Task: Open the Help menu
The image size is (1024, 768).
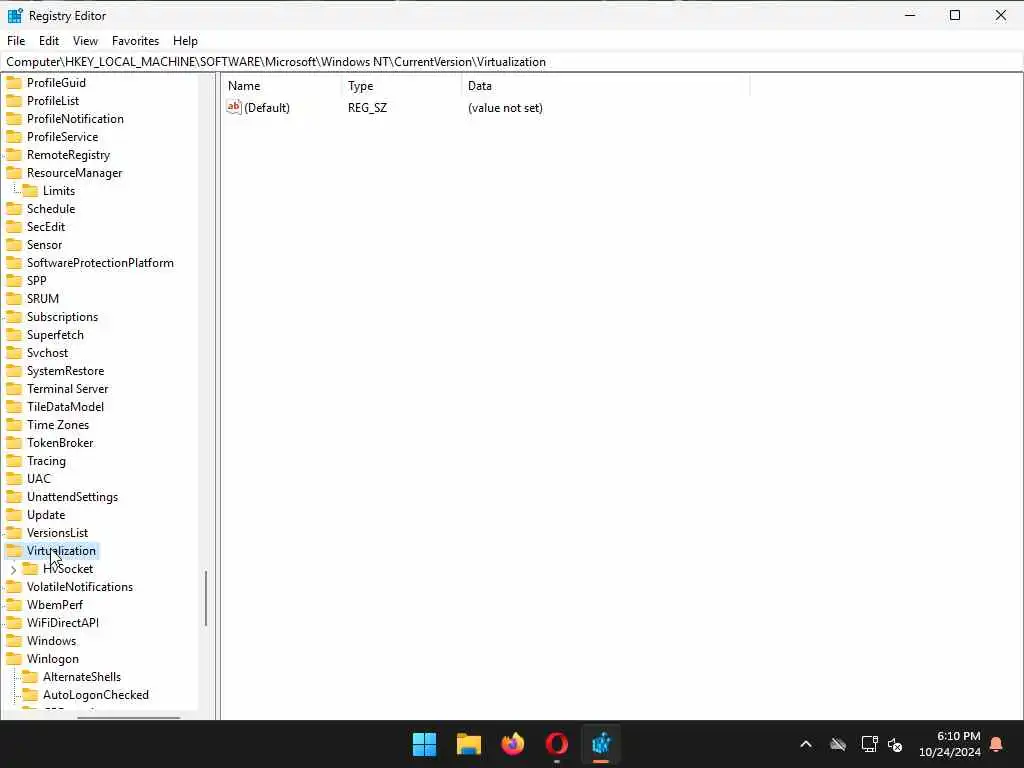Action: 185,40
